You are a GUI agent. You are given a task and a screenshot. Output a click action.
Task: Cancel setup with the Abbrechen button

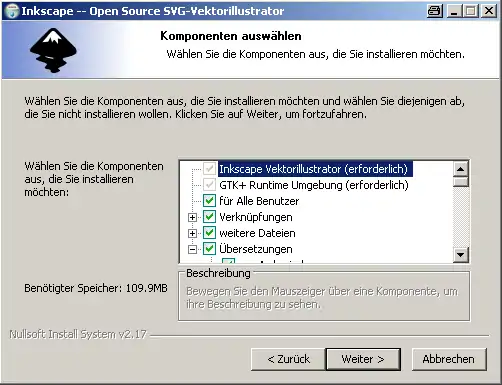tap(449, 359)
